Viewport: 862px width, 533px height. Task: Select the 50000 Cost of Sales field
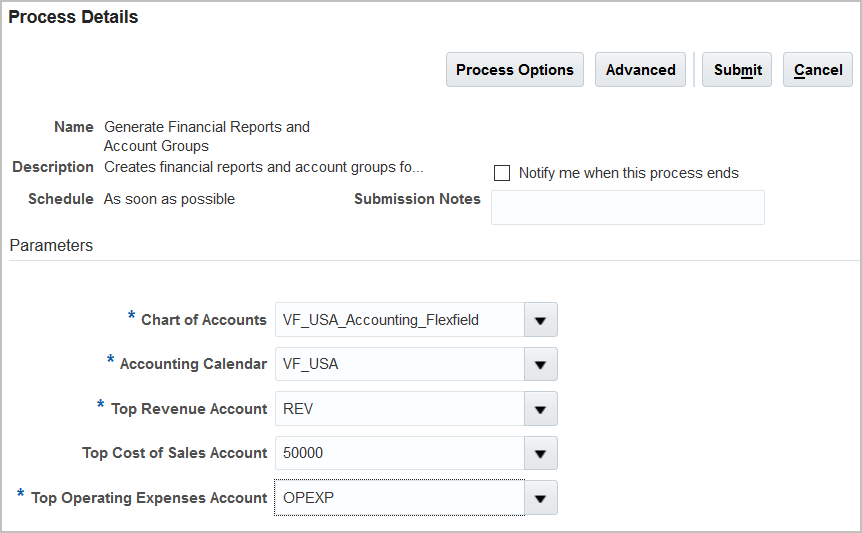(x=399, y=453)
